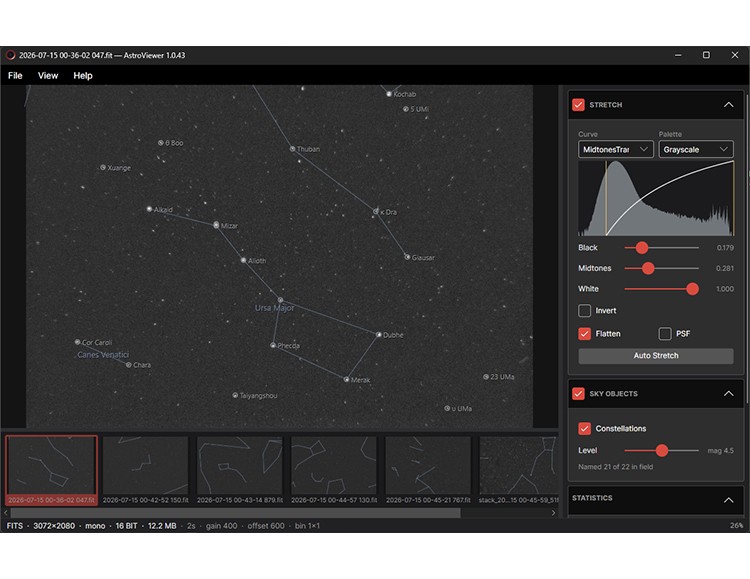This screenshot has height=579, width=750.
Task: Collapse the Stretch panel chevron
Action: 728,105
